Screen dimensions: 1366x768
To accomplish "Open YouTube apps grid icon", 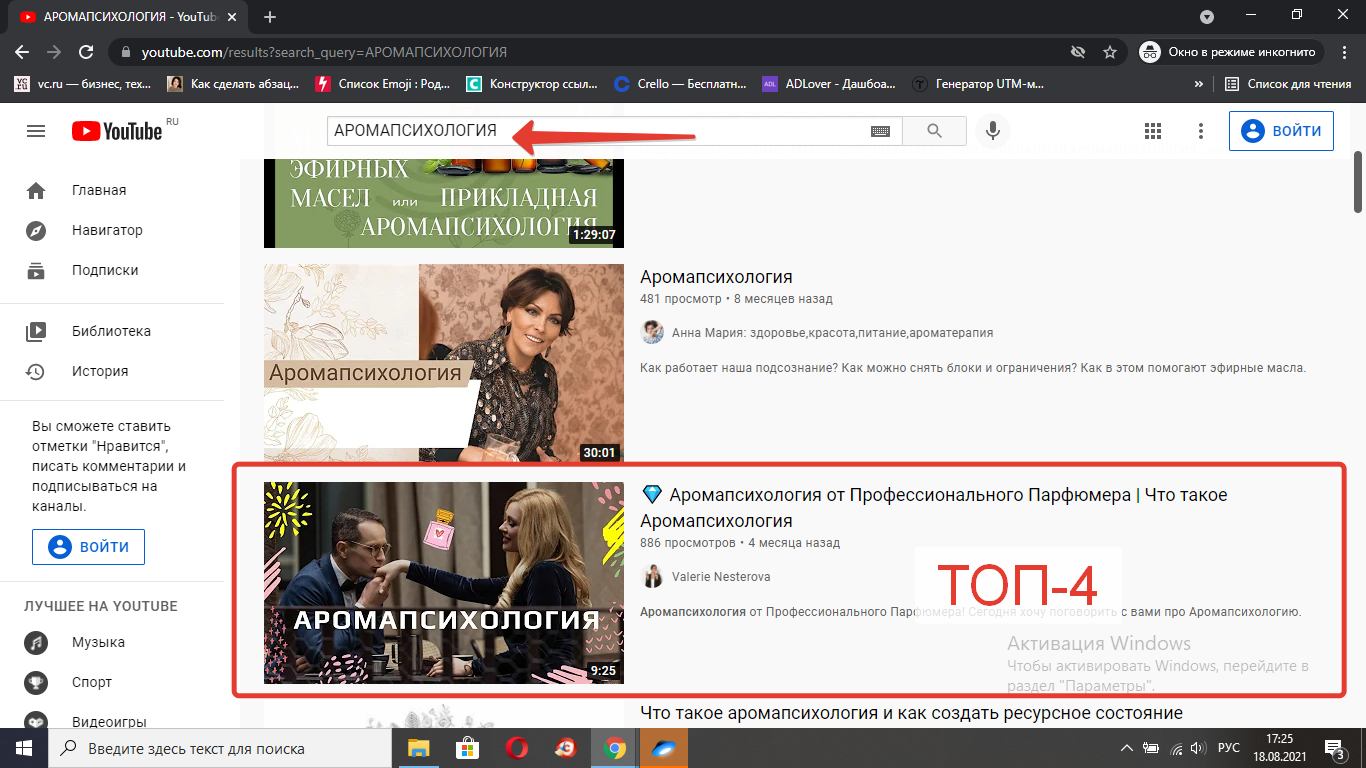I will pos(1153,131).
